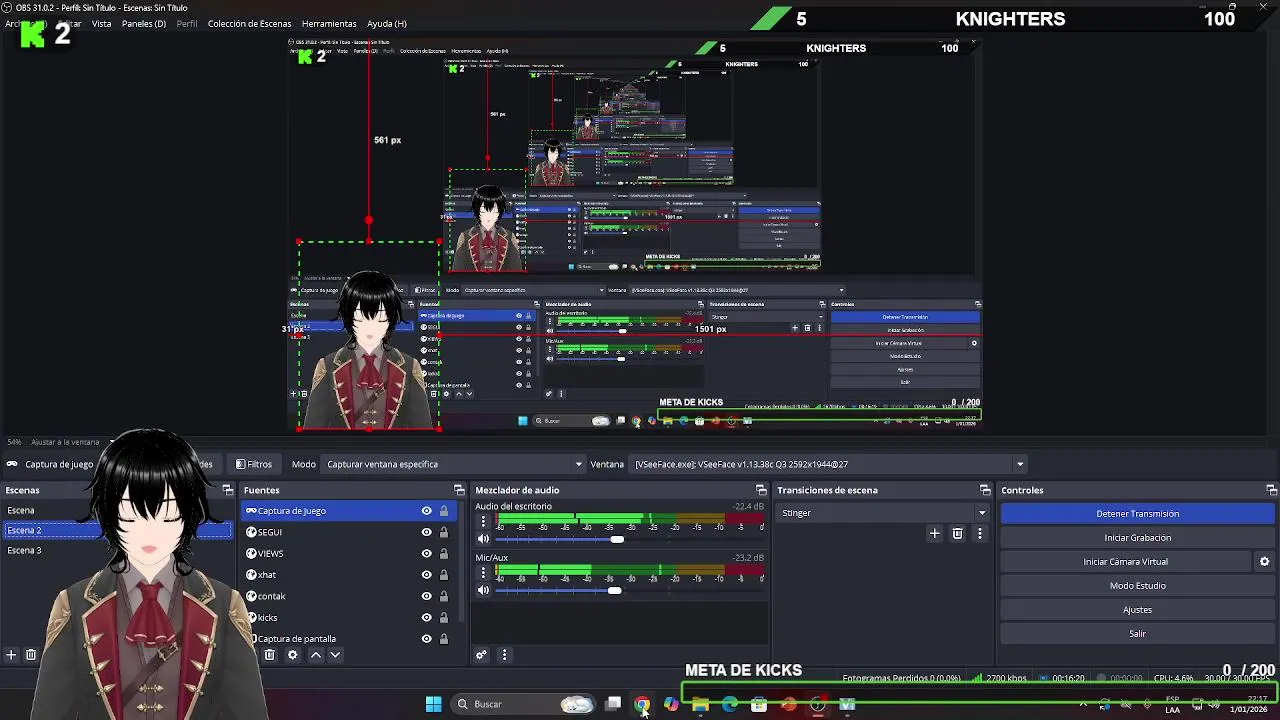The image size is (1280, 720).
Task: Open source properties gear in Fuentes toolbar
Action: [292, 655]
